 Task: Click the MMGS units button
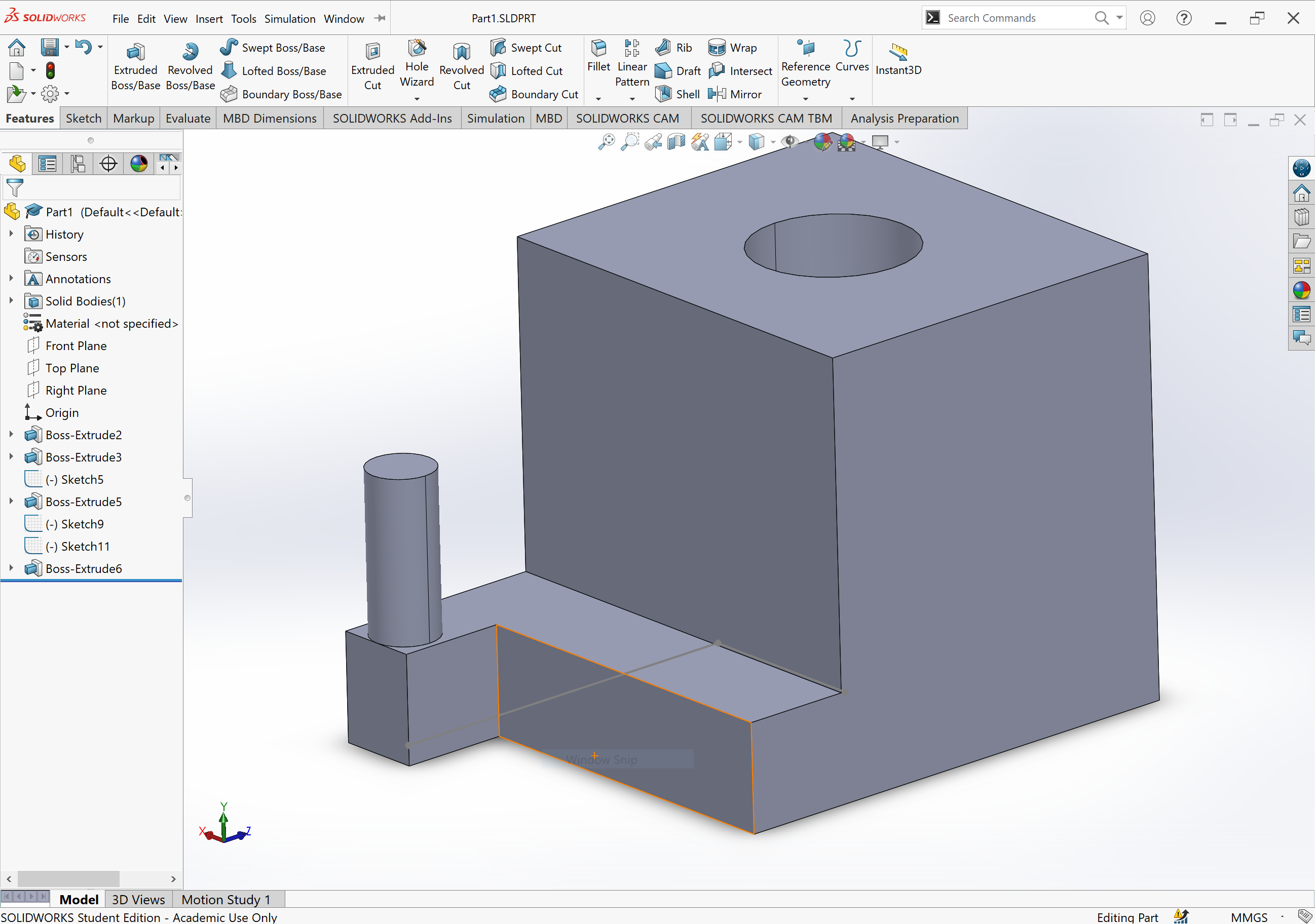(1249, 916)
